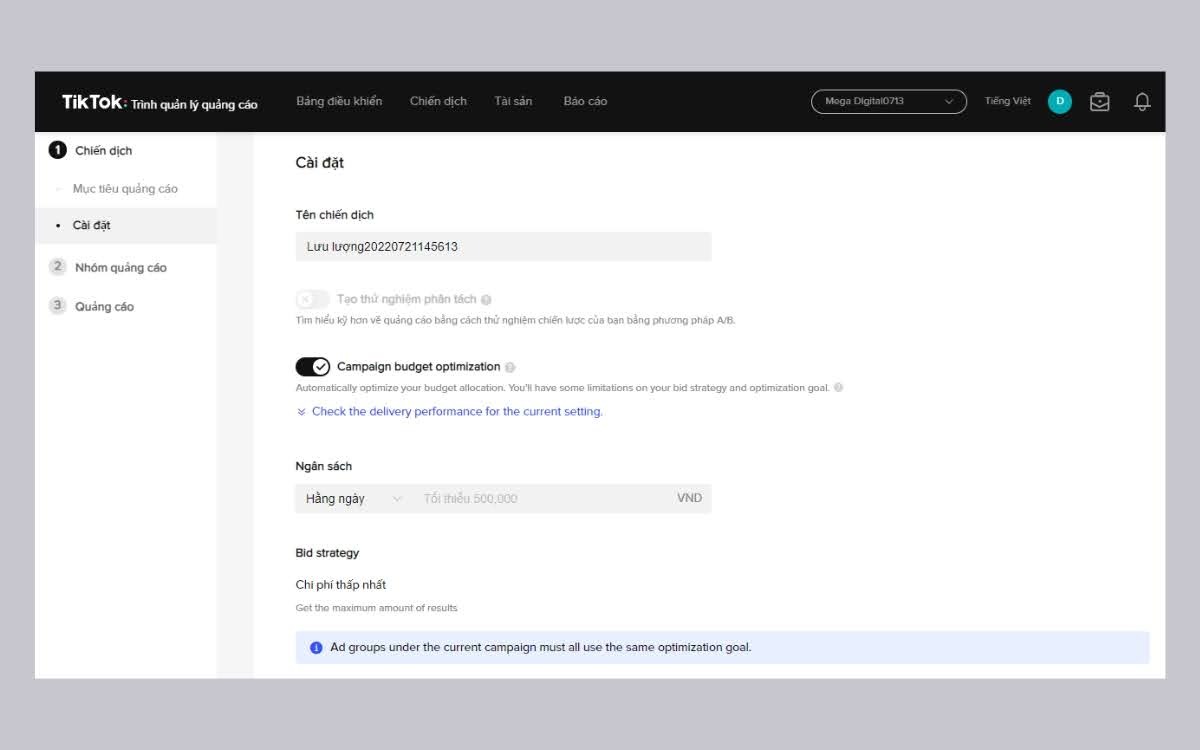The width and height of the screenshot is (1200, 750).
Task: Click the info icon in blue notice banner
Action: (x=316, y=648)
